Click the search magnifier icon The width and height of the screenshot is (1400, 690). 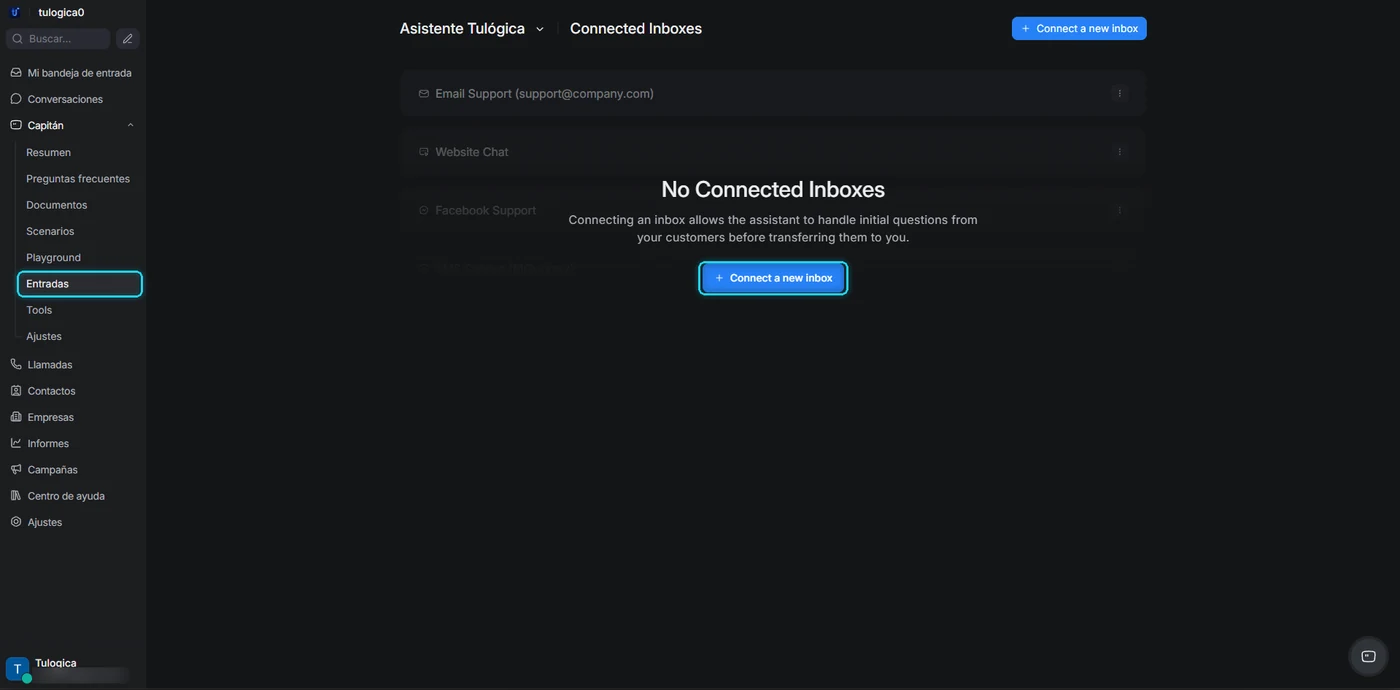coord(18,39)
